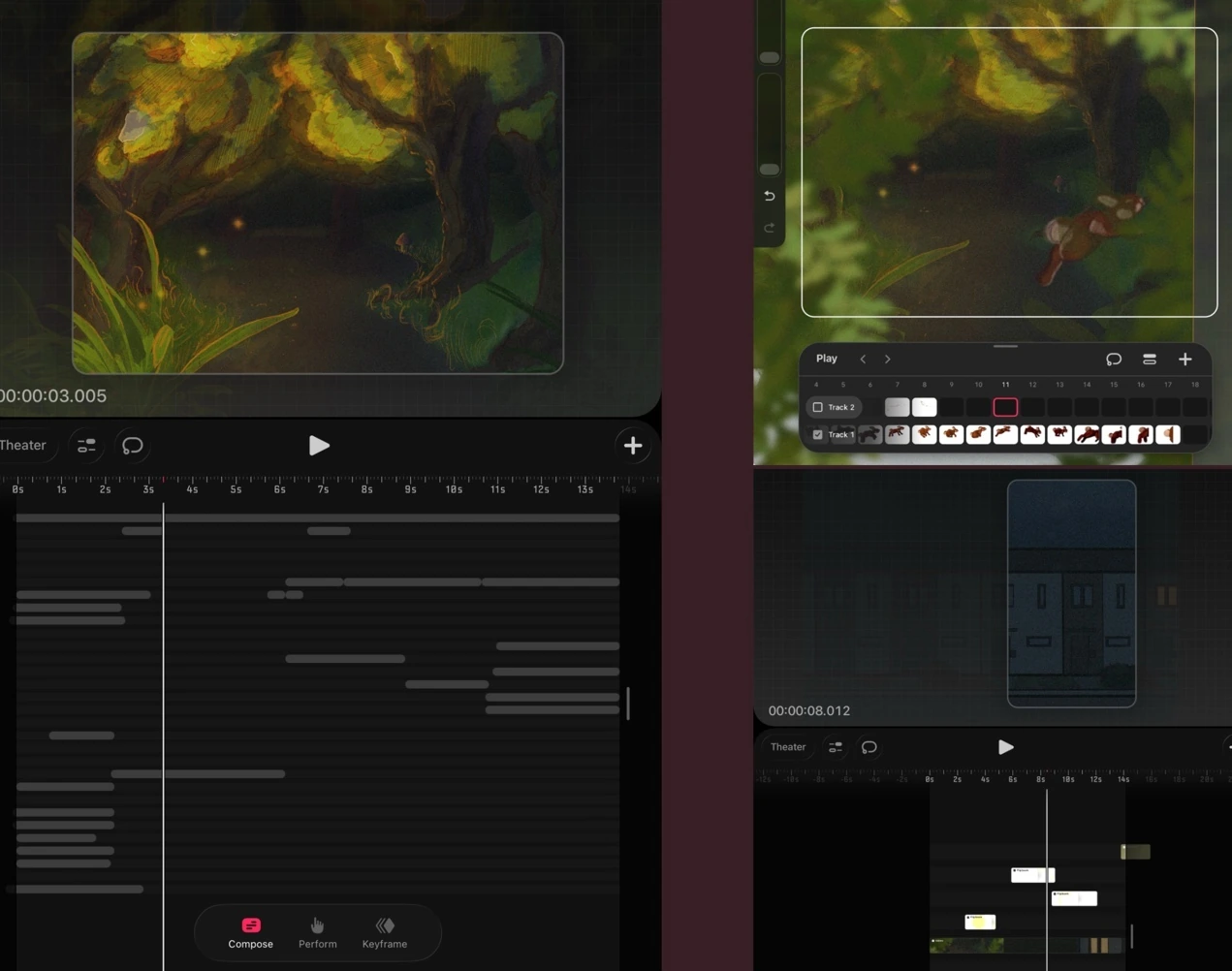
Task: Toggle the loop icon in left panel
Action: click(x=132, y=446)
